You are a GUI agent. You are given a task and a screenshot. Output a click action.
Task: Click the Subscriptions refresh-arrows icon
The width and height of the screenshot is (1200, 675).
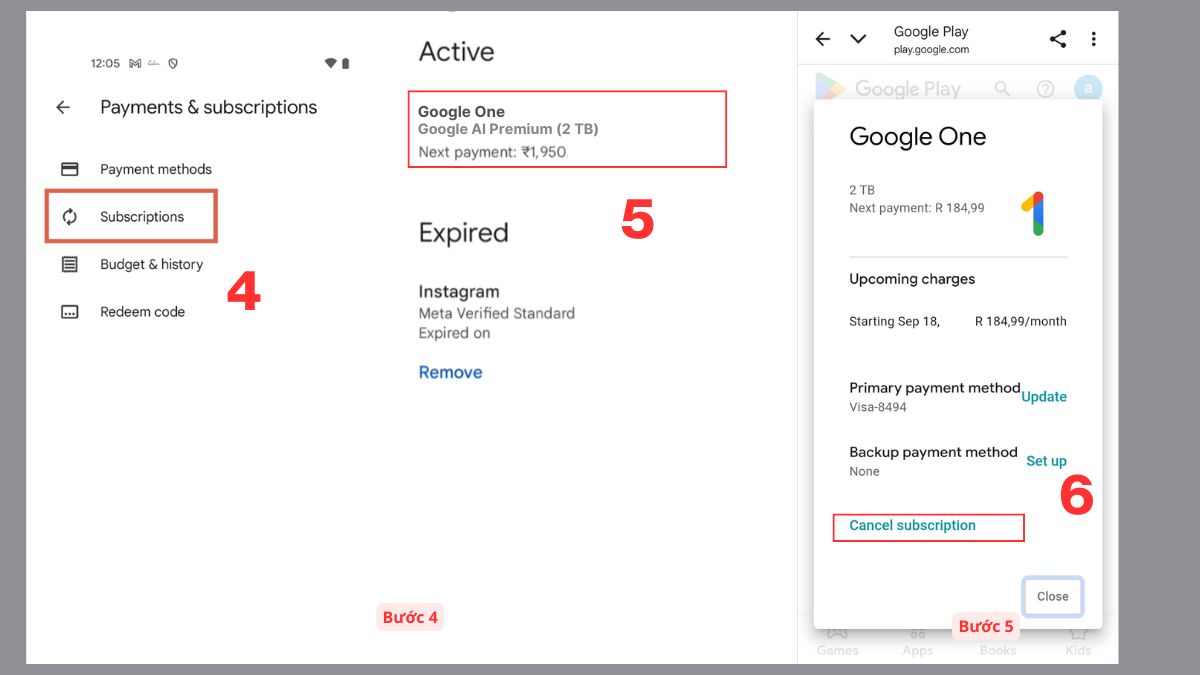[x=70, y=217]
